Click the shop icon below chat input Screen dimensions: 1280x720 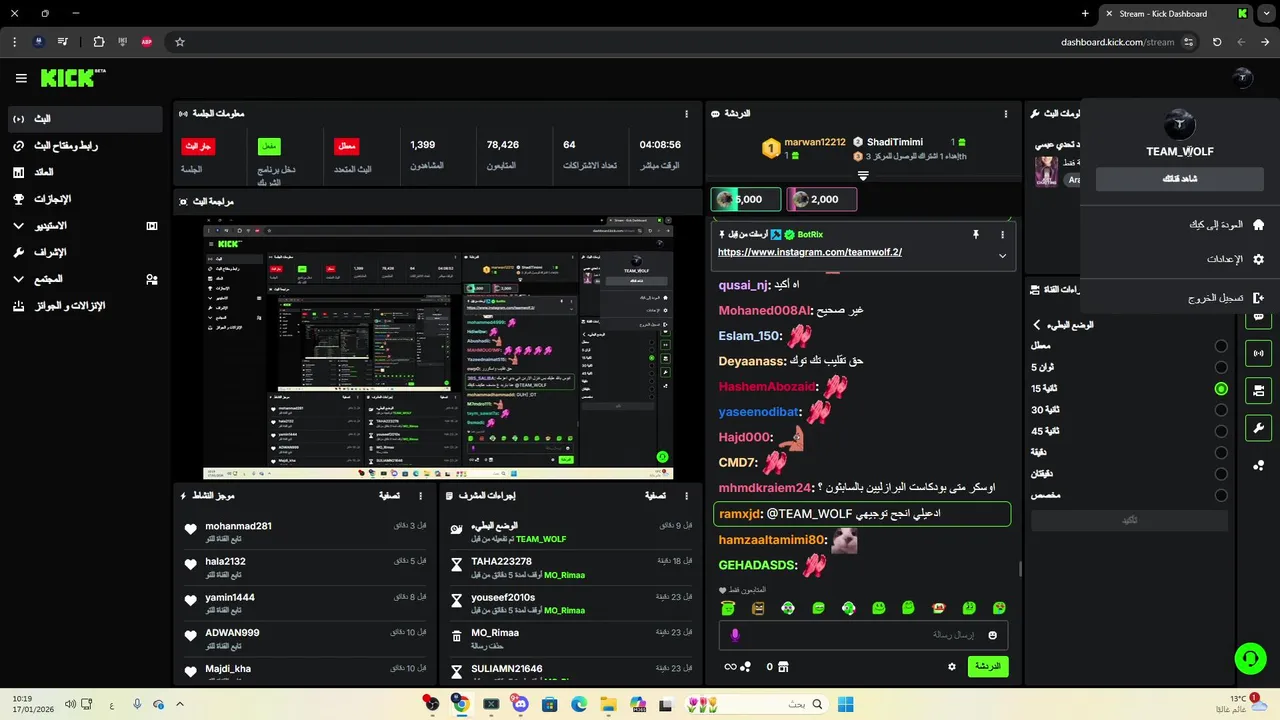pos(783,666)
